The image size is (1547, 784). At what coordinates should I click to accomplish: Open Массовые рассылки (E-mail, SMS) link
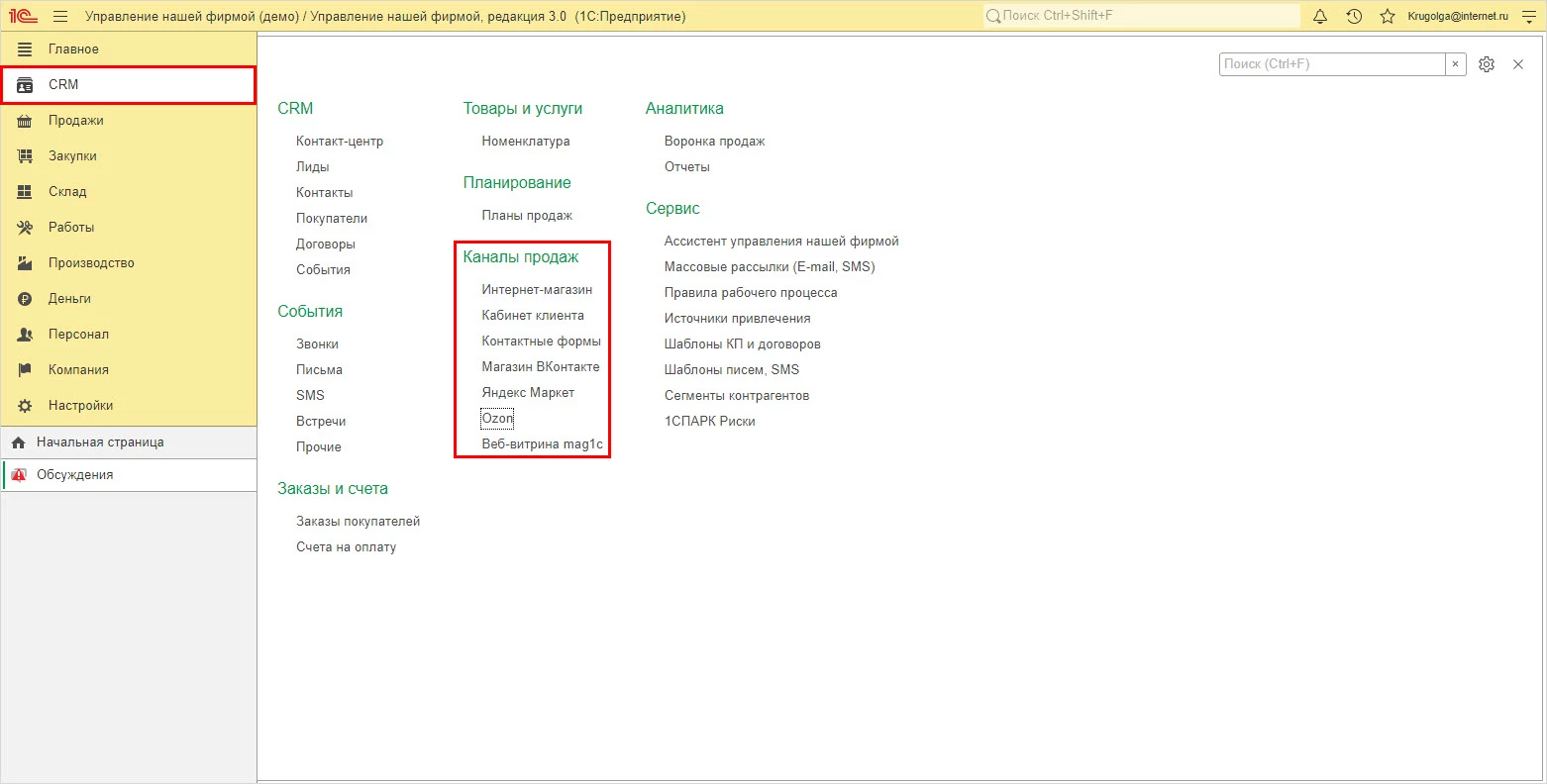pos(770,267)
